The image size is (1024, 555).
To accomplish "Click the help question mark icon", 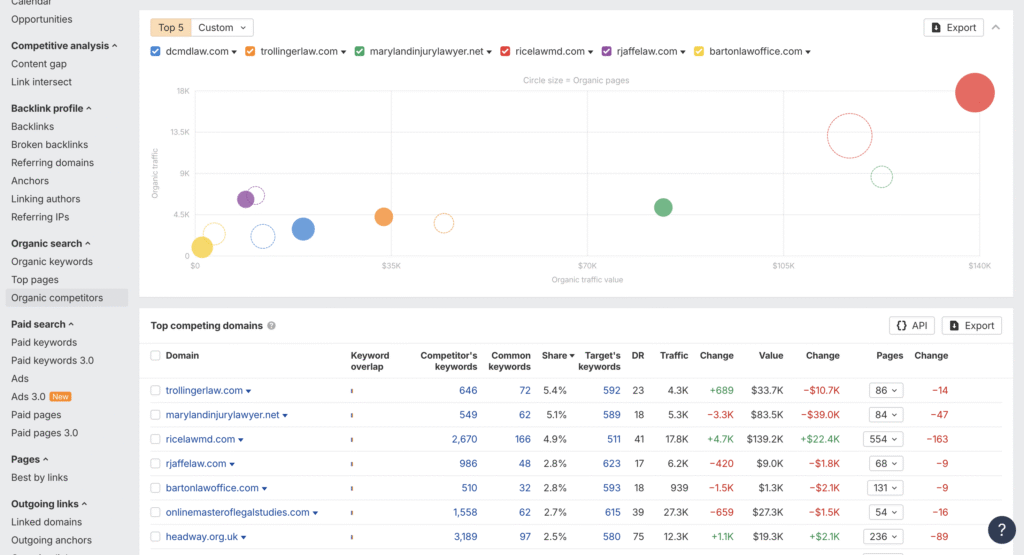I will (1001, 530).
